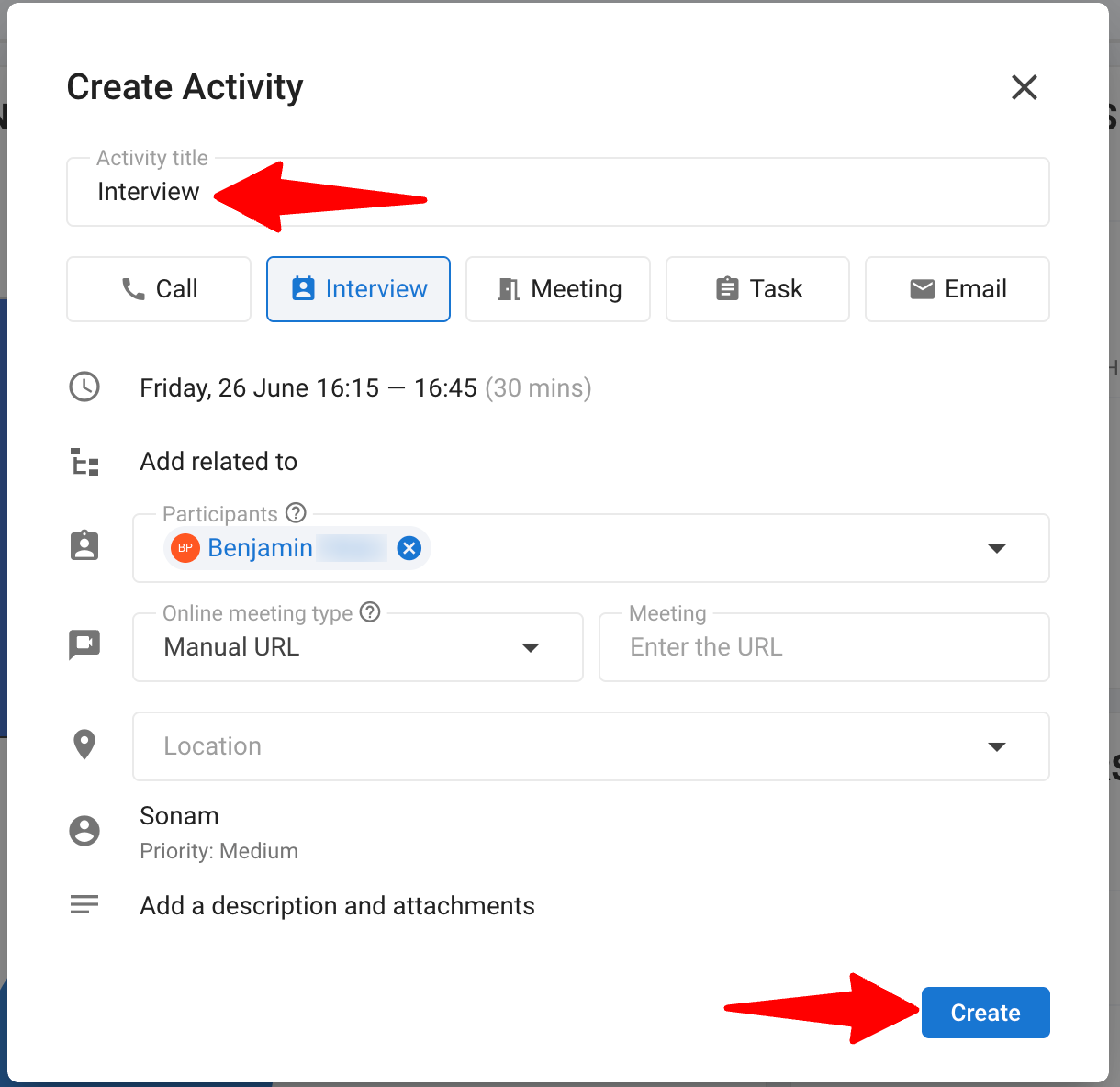Click the video chat icon
This screenshot has width=1120, height=1087.
pyautogui.click(x=84, y=644)
